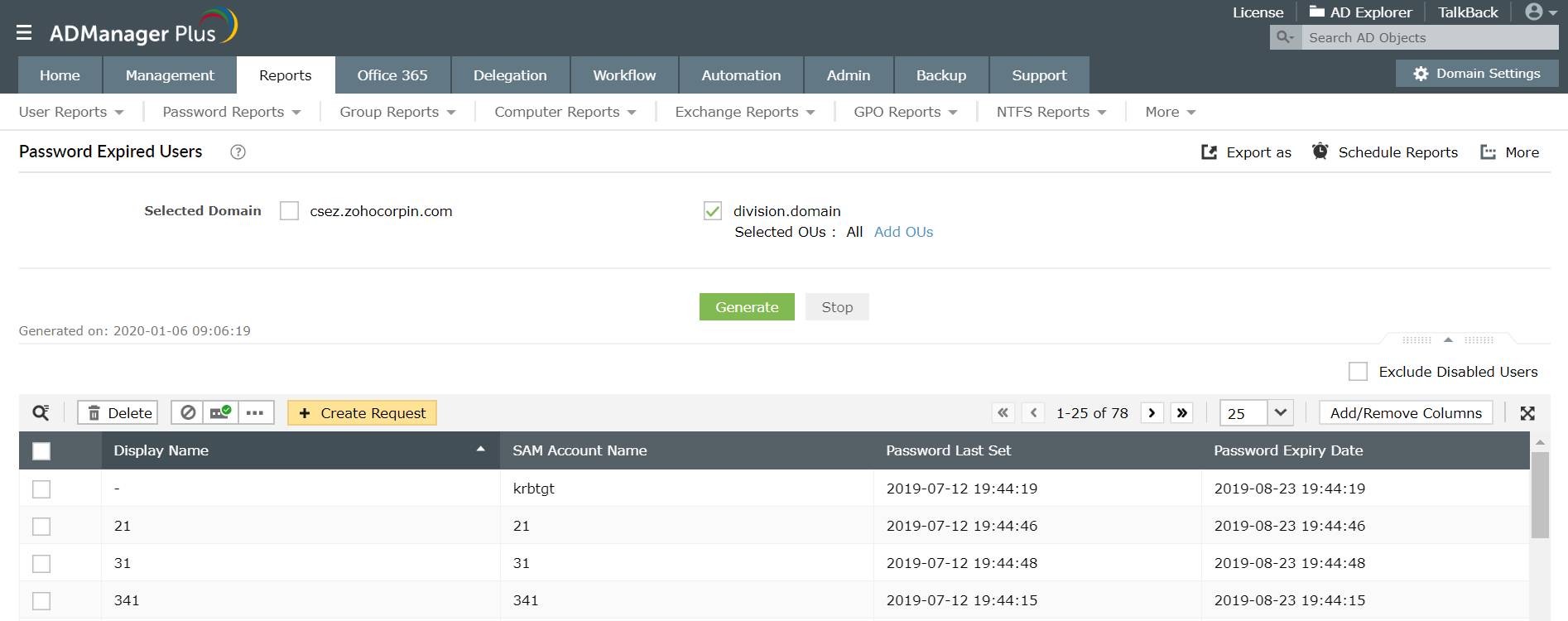The width and height of the screenshot is (1568, 621).
Task: Click the disable users icon in toolbar
Action: (x=188, y=412)
